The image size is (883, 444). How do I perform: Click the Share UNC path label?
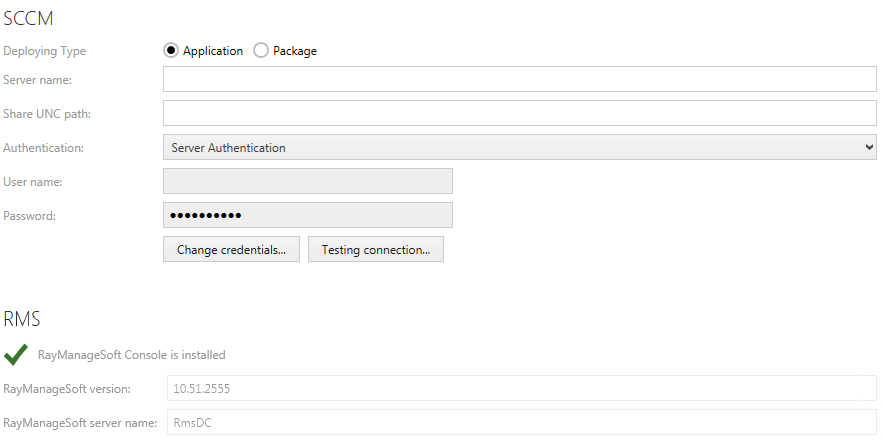47,114
